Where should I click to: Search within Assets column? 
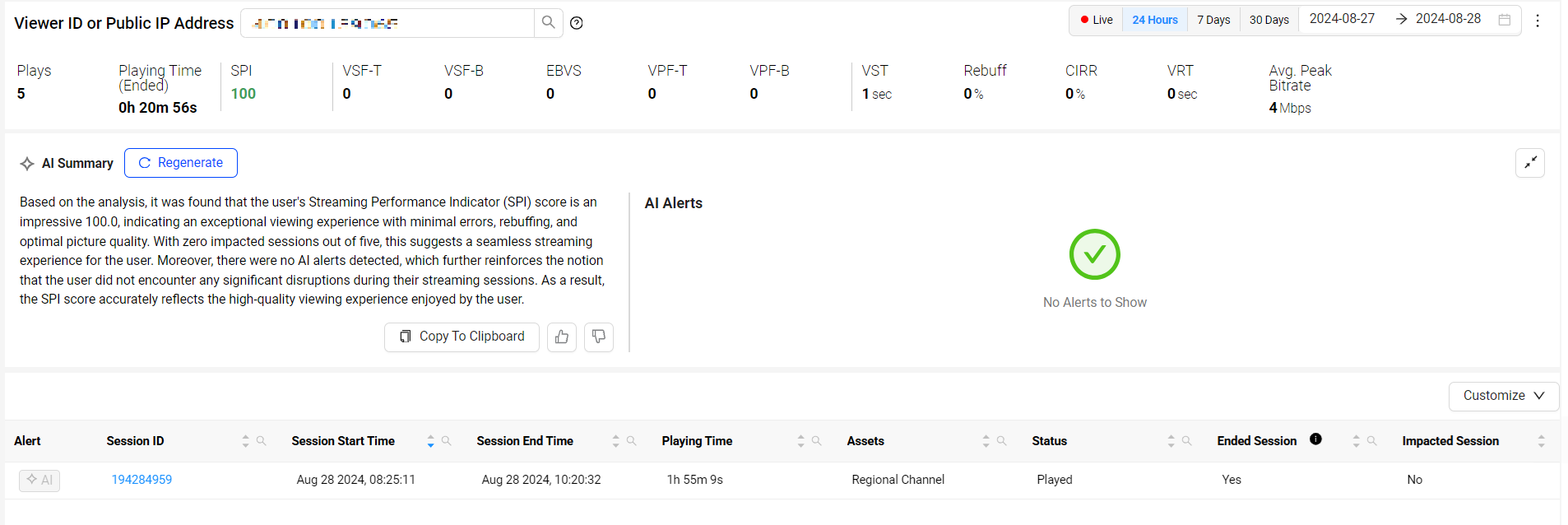(x=1002, y=441)
